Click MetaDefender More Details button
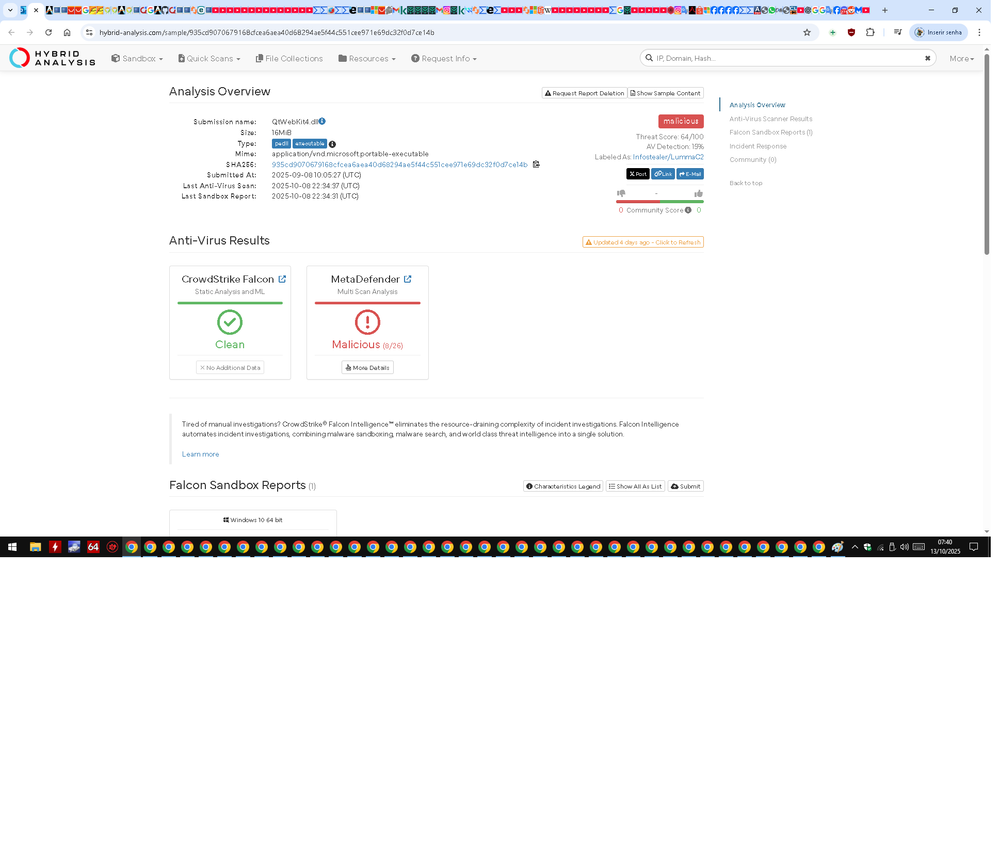 [x=370, y=370]
